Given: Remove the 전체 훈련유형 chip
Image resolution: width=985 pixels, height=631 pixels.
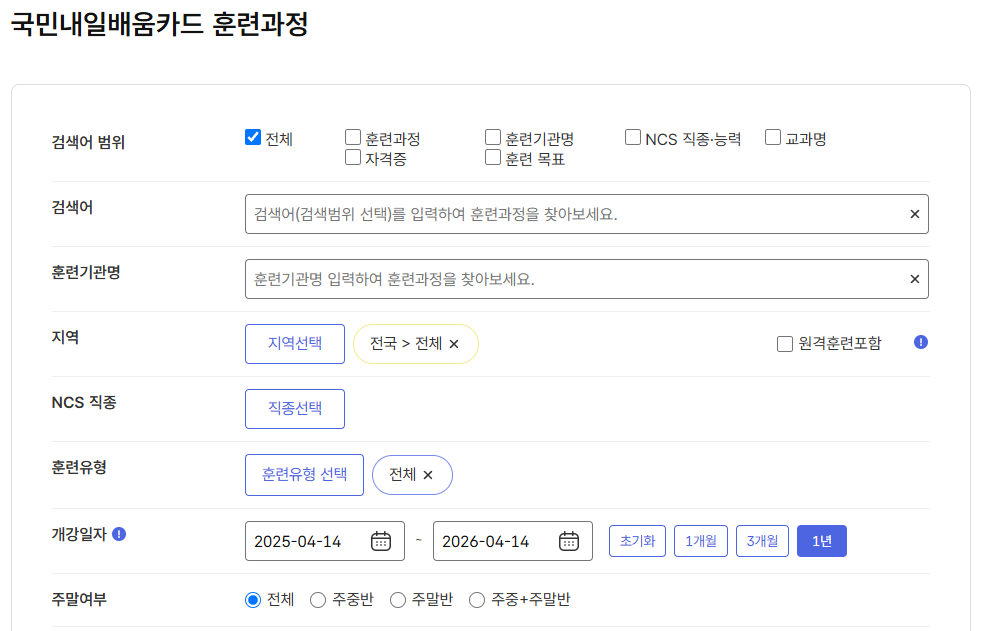Looking at the screenshot, I should coord(428,475).
